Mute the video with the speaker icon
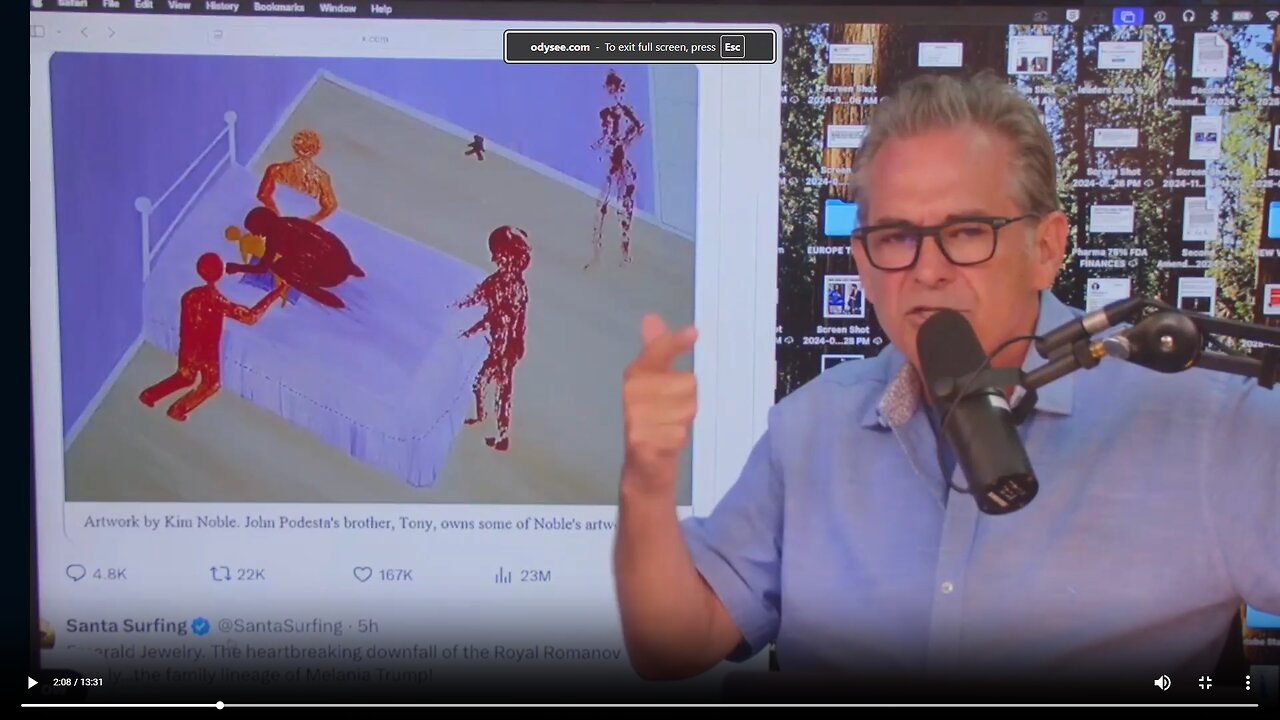 1162,683
